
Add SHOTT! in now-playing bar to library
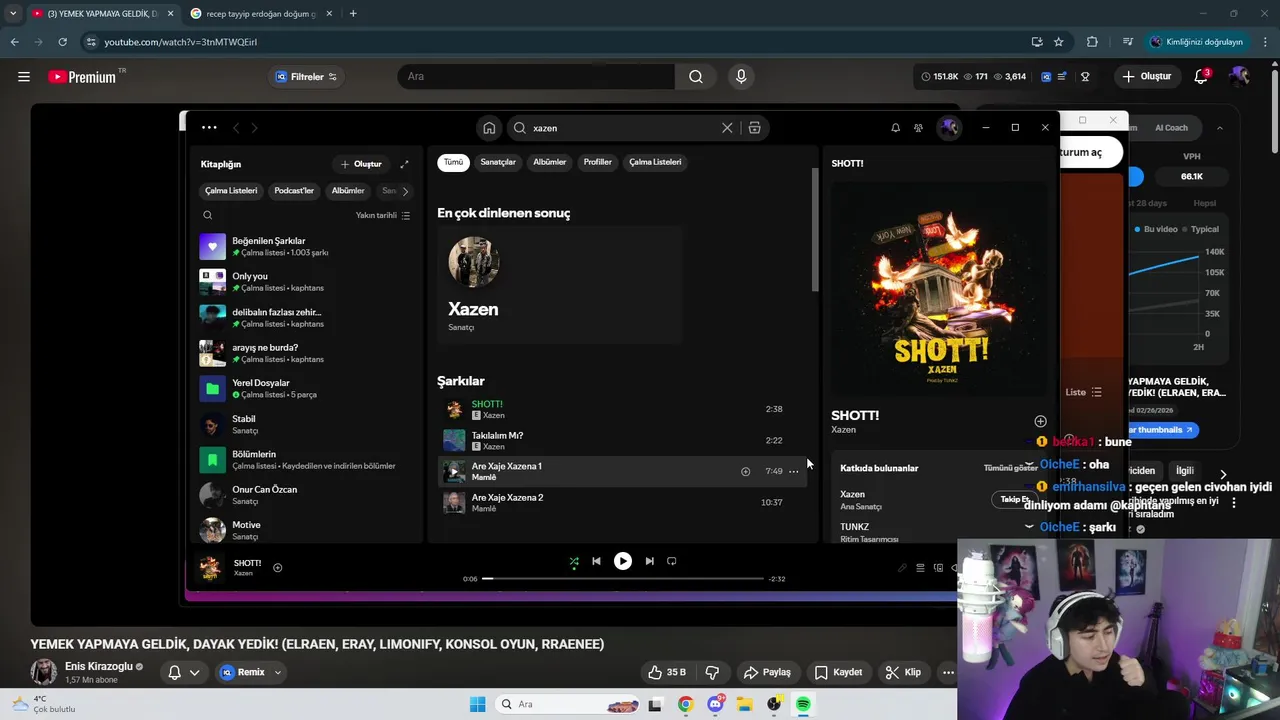click(278, 567)
